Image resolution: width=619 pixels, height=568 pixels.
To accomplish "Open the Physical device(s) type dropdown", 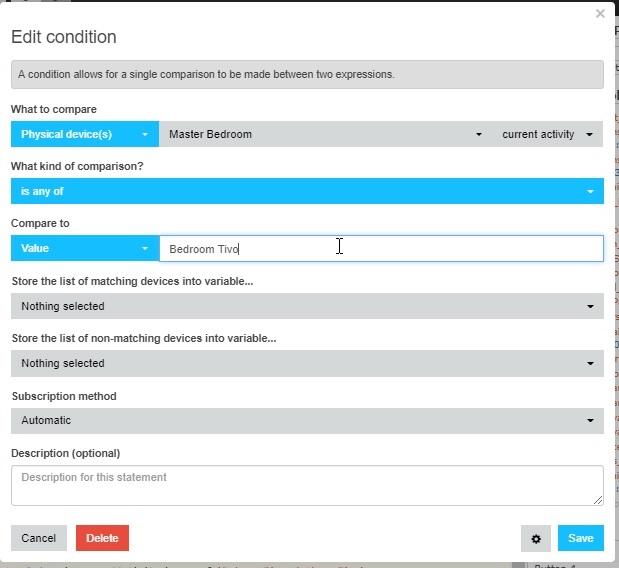I will 85,134.
